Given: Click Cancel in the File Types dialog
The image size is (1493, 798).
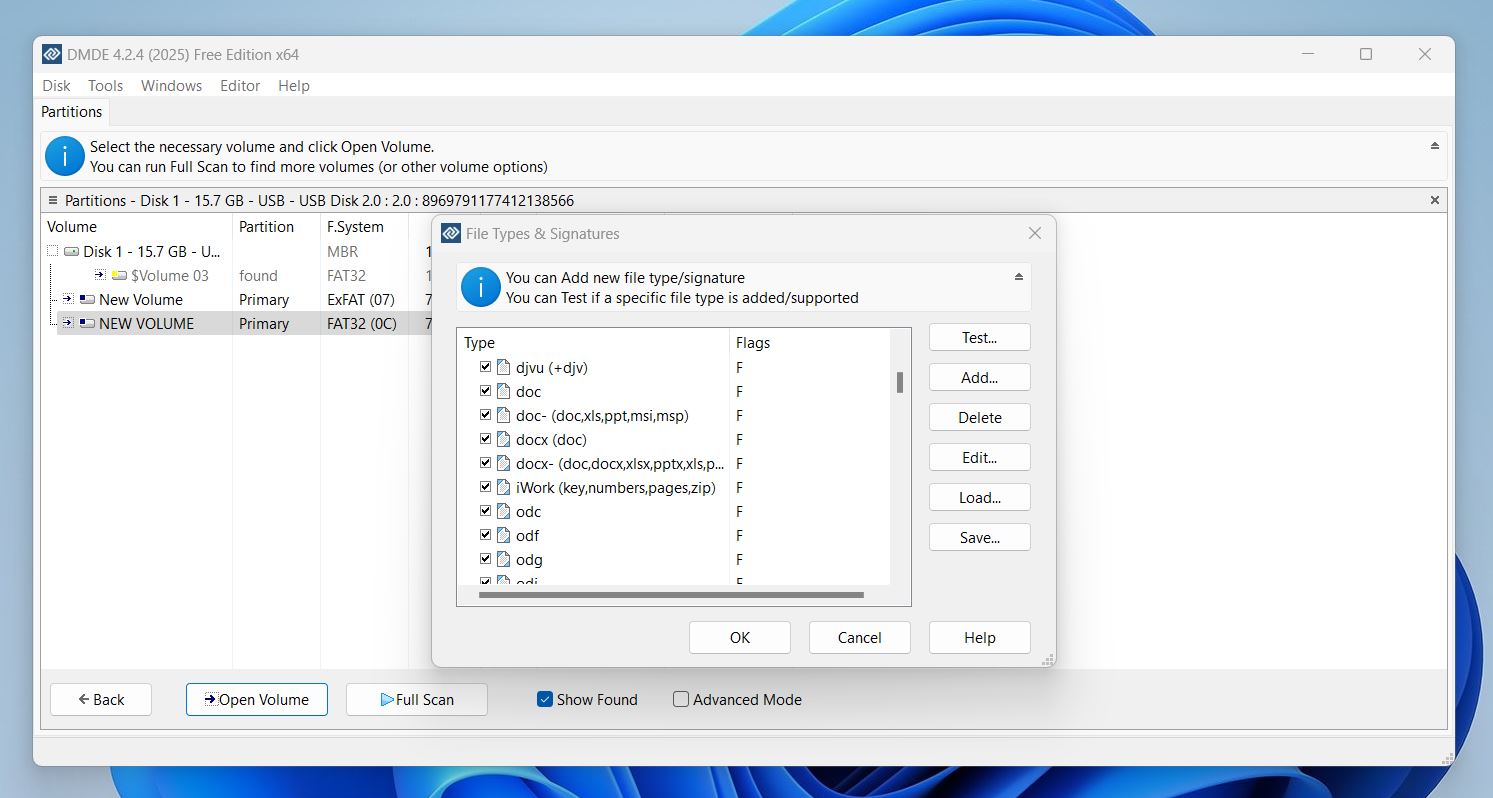Looking at the screenshot, I should [x=859, y=637].
